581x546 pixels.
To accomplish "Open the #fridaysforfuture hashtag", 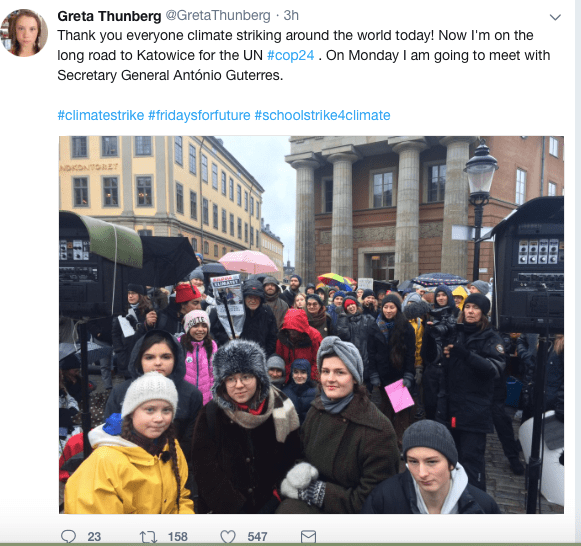I will 199,115.
